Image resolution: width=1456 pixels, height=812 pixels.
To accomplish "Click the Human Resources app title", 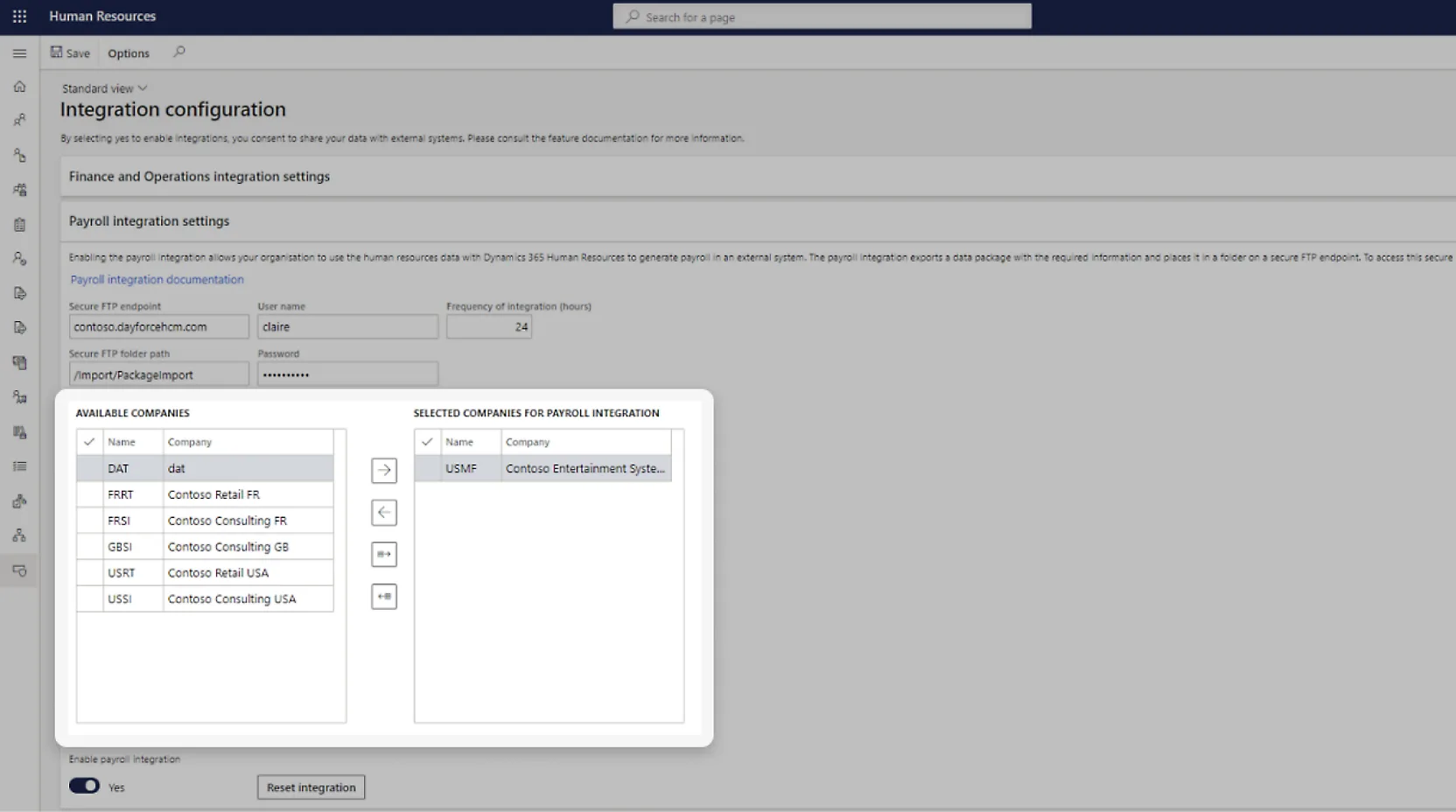I will tap(102, 16).
